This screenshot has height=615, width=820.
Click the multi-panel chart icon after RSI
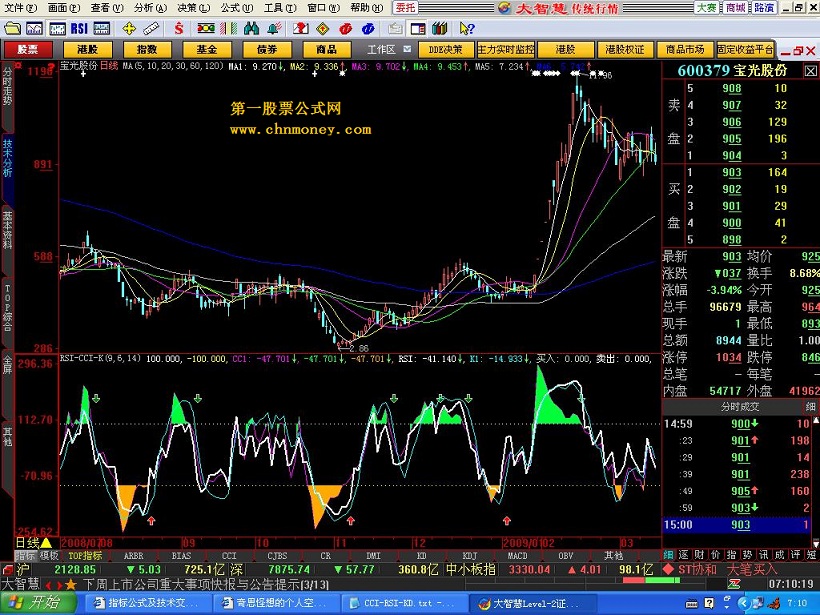[x=101, y=28]
